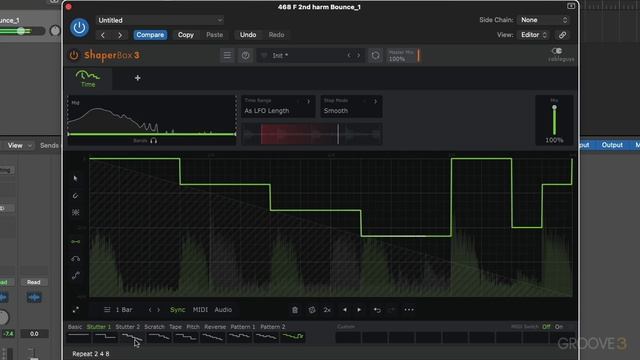Viewport: 640px width, 360px height.
Task: Open the Reverse presets tab
Action: (215, 327)
